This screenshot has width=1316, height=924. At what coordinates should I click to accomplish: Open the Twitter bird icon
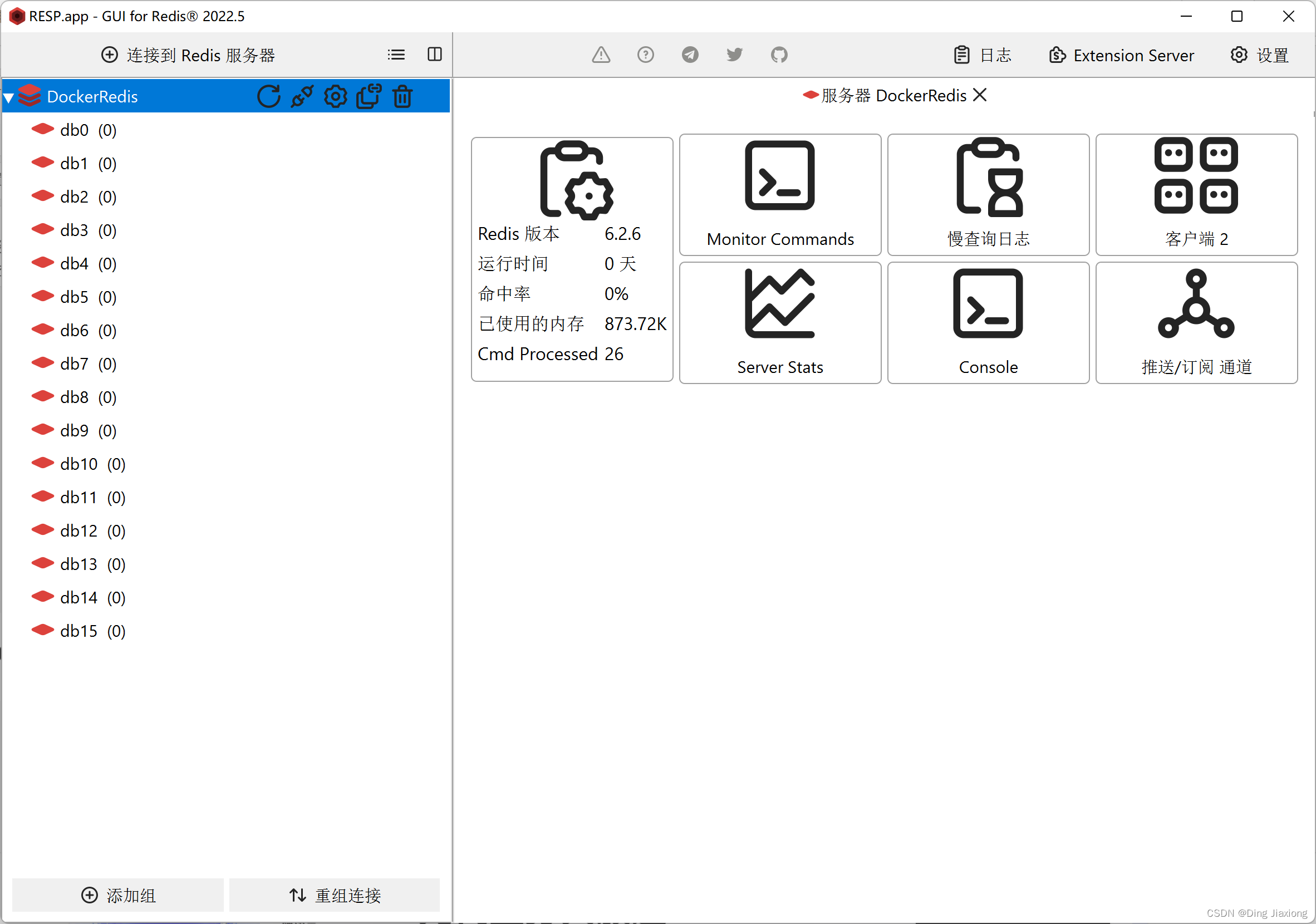pos(734,55)
